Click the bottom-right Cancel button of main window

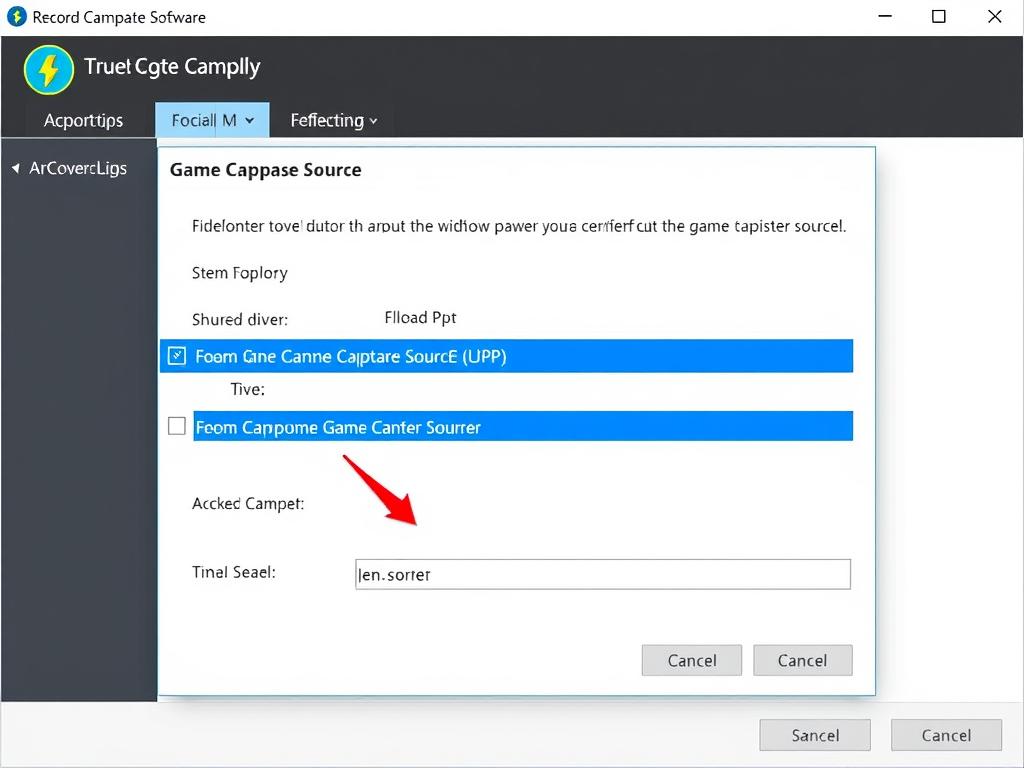[946, 735]
